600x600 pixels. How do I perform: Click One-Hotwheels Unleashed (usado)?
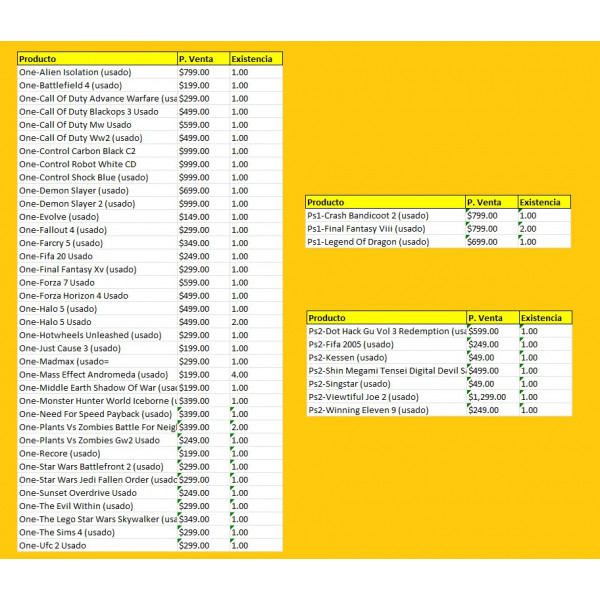97,335
